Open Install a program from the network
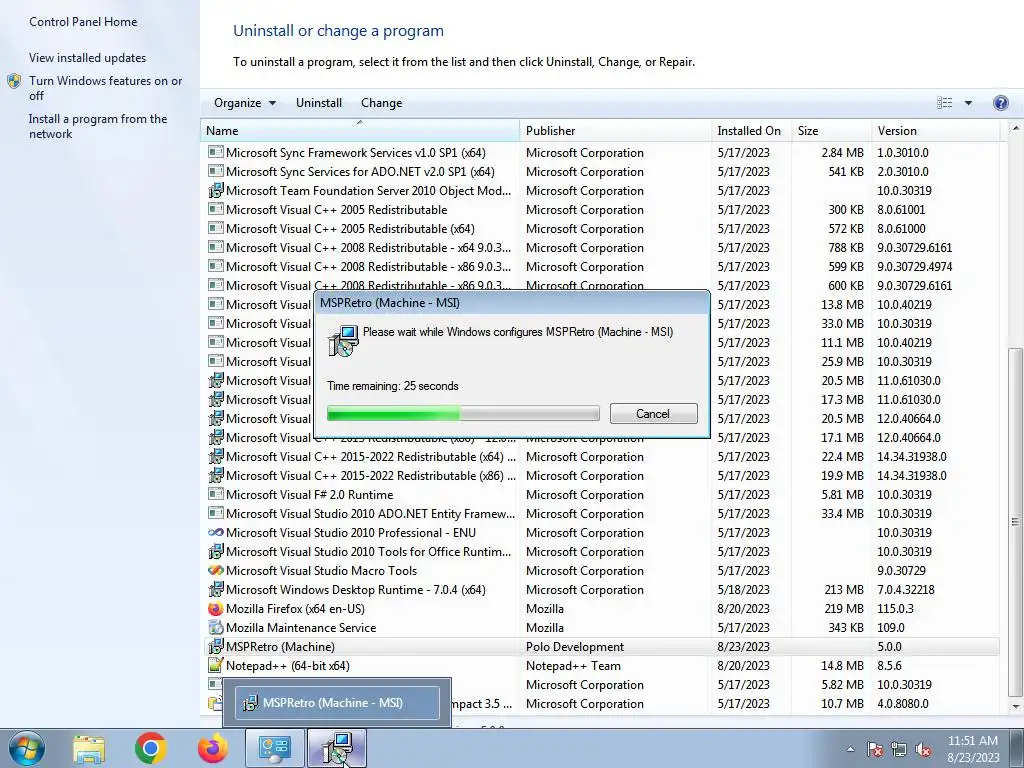This screenshot has height=768, width=1024. [x=98, y=126]
